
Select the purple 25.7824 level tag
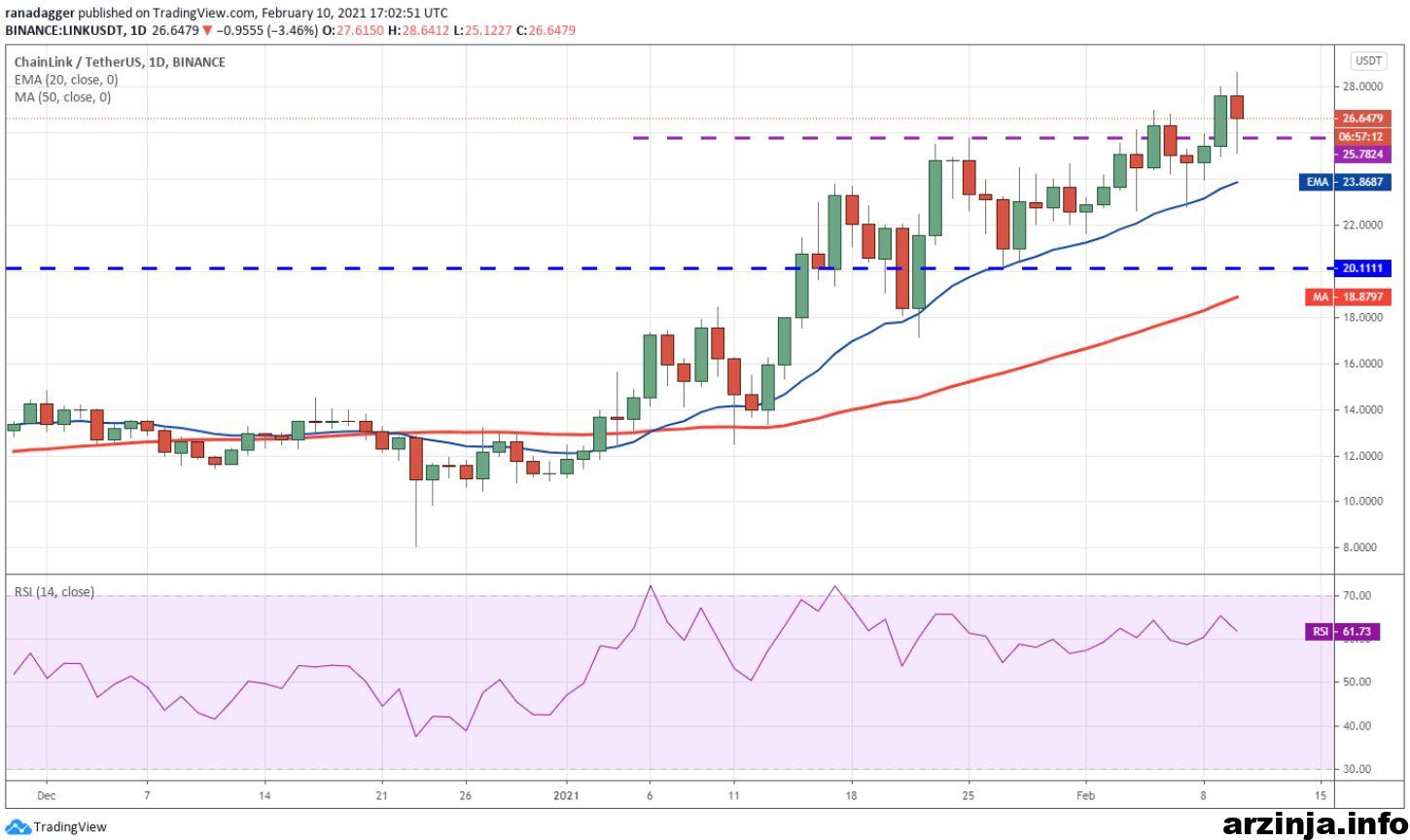(x=1361, y=154)
